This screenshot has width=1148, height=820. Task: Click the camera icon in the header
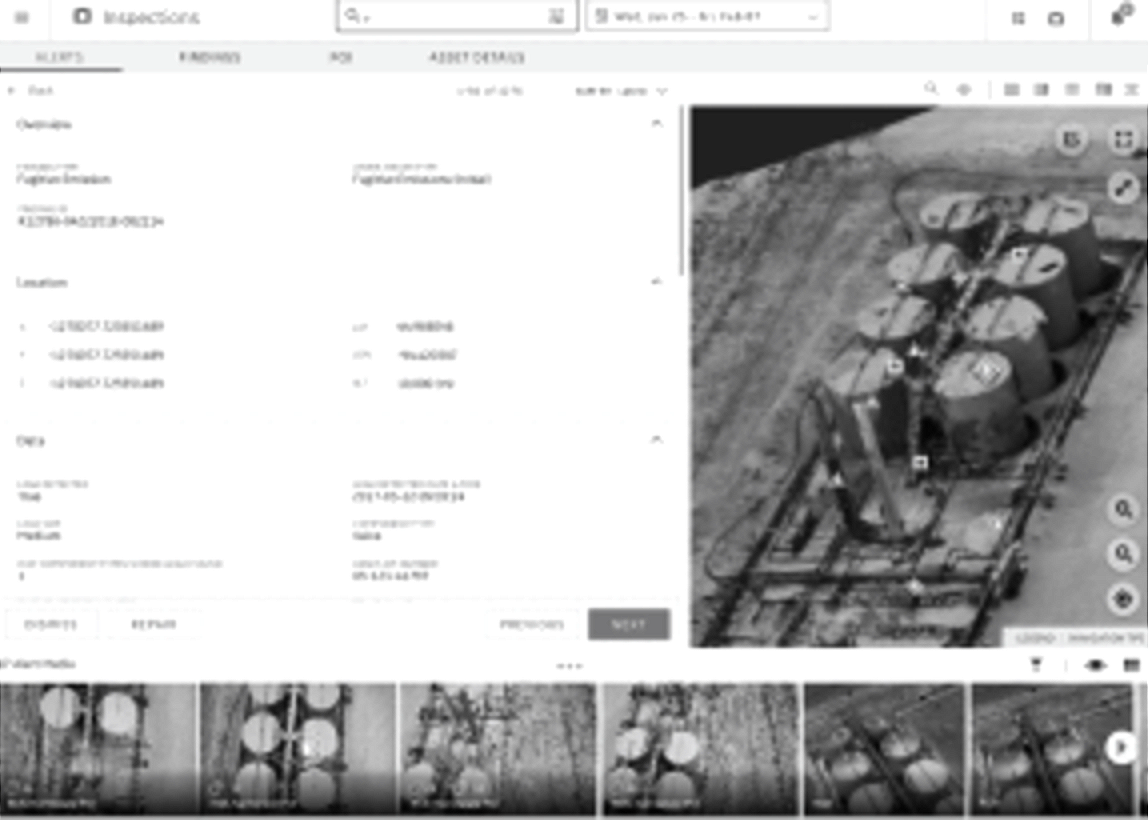(1056, 18)
